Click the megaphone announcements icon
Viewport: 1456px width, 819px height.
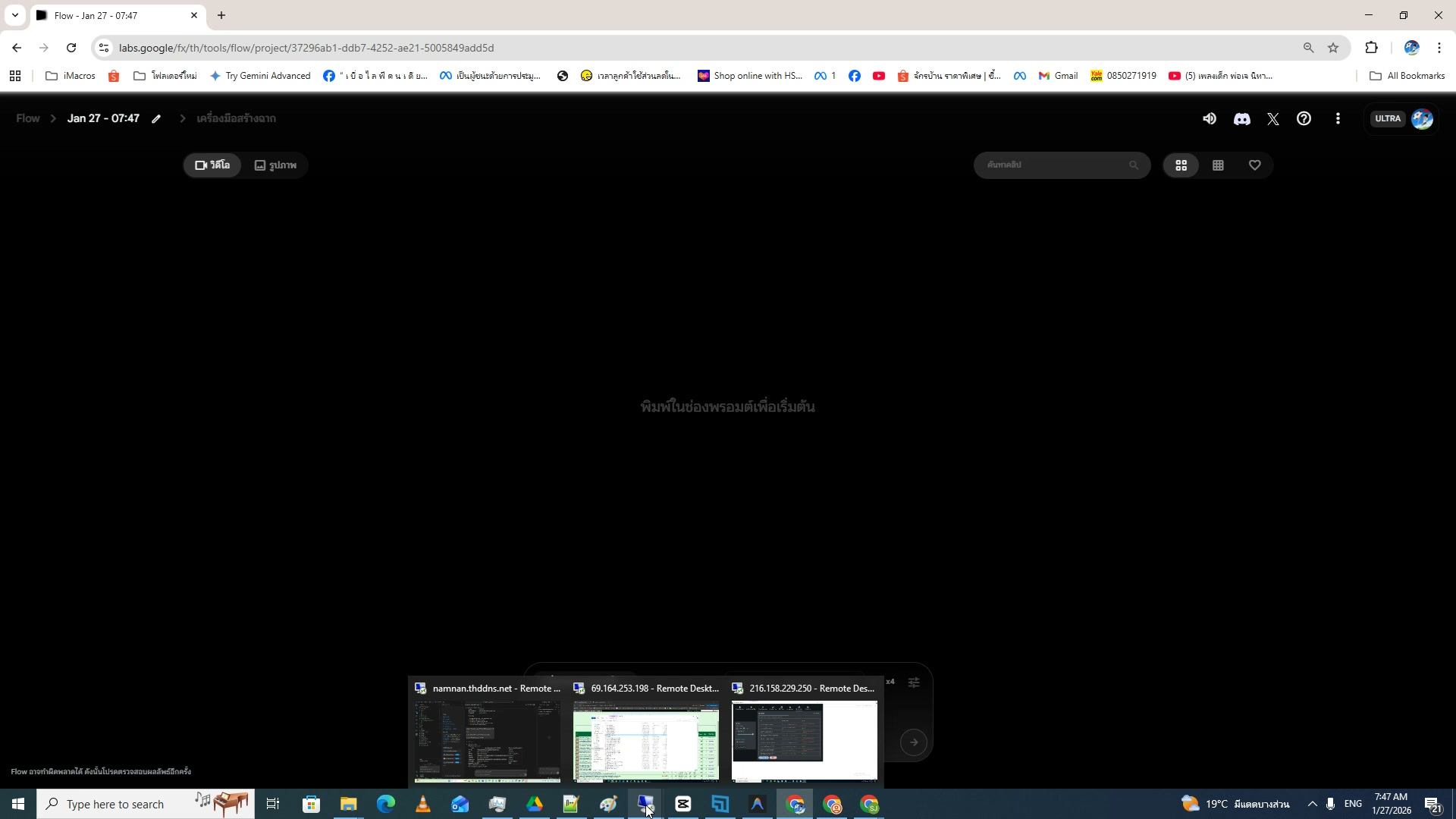pos(1210,119)
